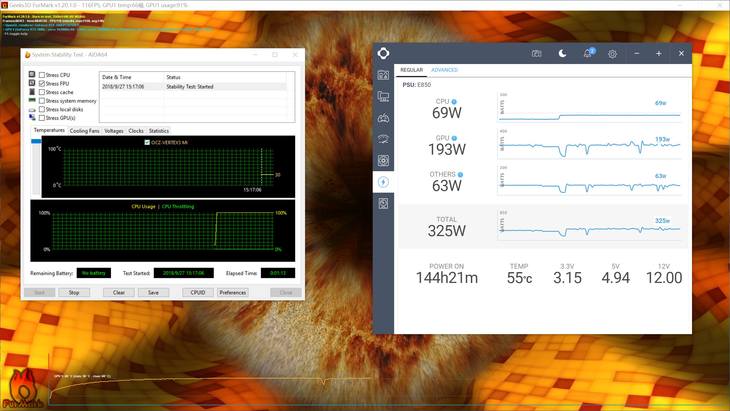Enable Stress CPU checkbox
The width and height of the screenshot is (730, 411).
(42, 75)
